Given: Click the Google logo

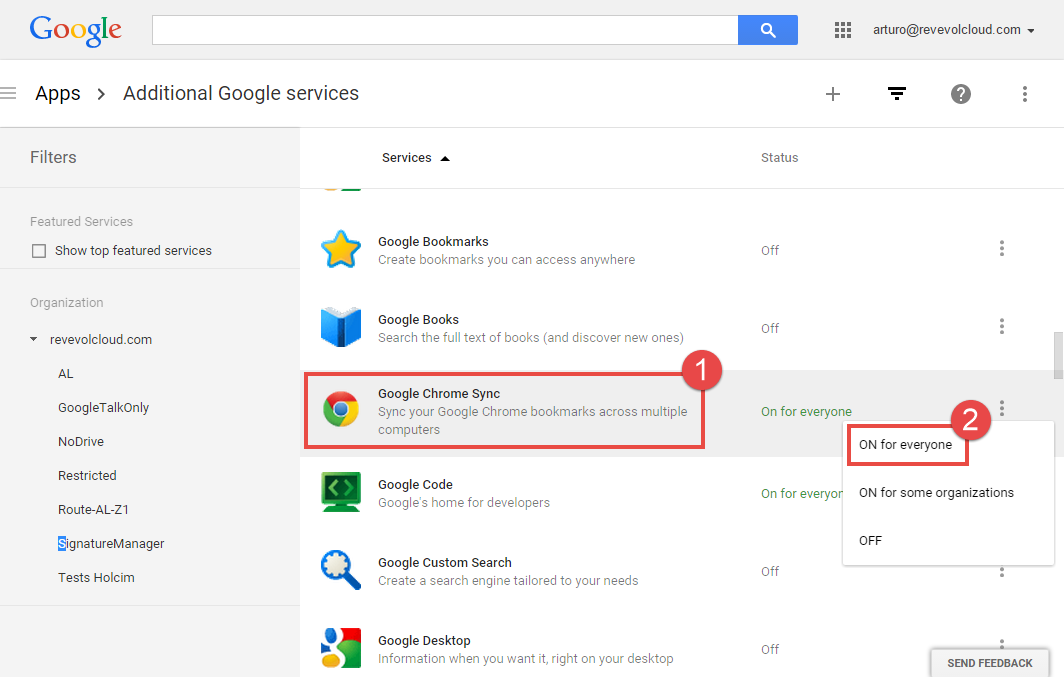Looking at the screenshot, I should [75, 31].
